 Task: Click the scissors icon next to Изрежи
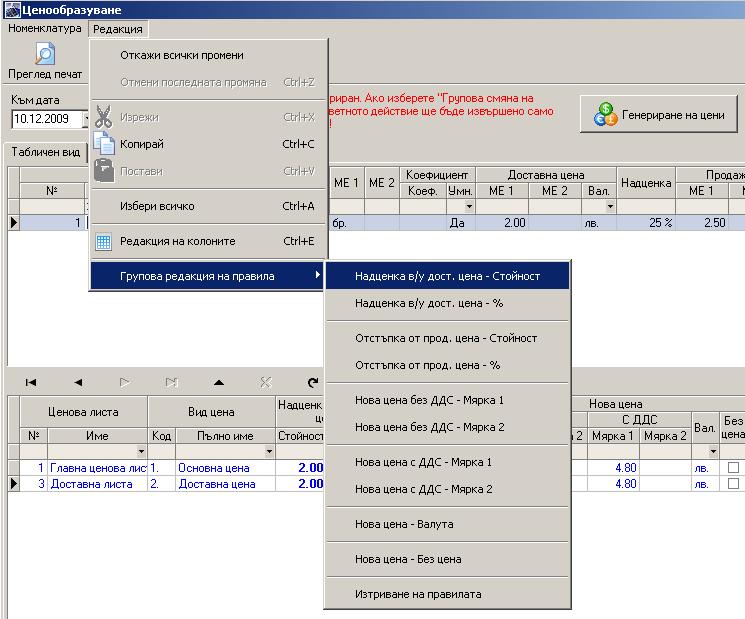(x=103, y=117)
